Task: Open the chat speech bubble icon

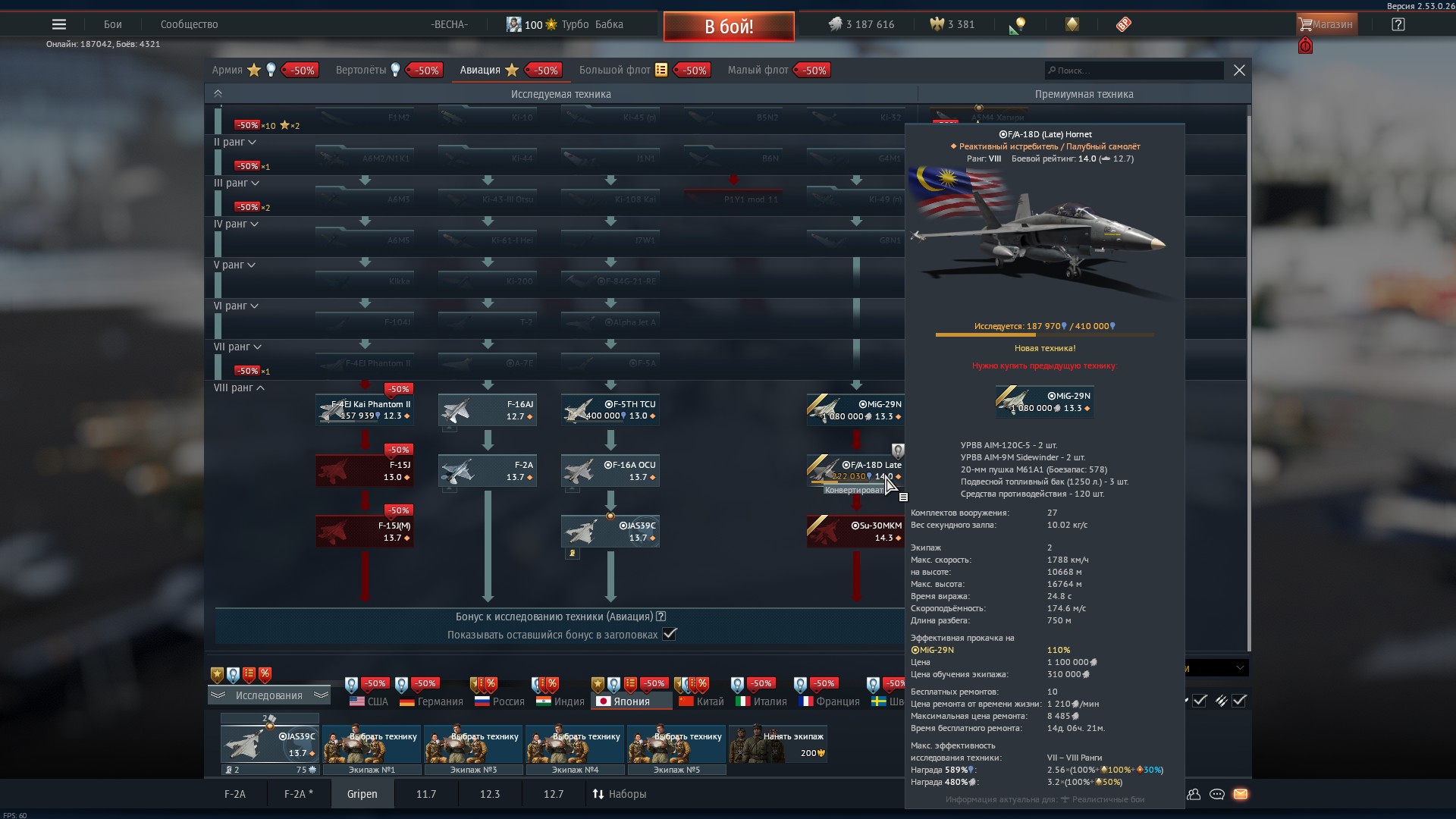Action: 1217,794
